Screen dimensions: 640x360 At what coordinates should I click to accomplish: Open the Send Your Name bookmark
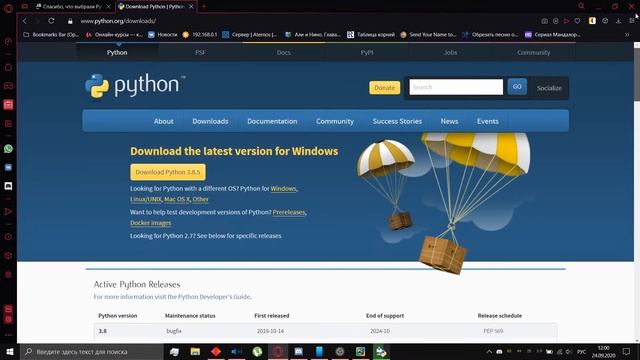pos(428,35)
